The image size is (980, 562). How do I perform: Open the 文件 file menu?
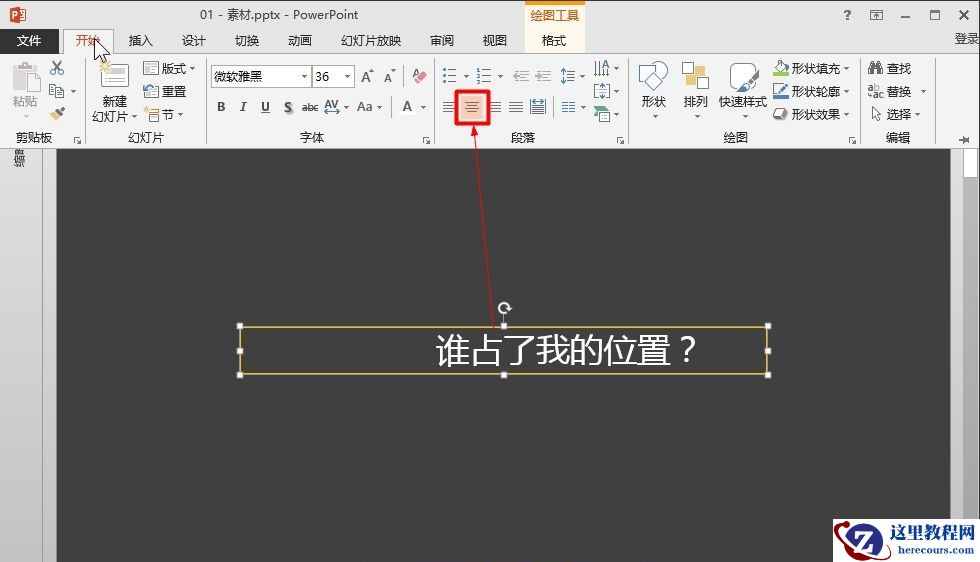tap(29, 41)
